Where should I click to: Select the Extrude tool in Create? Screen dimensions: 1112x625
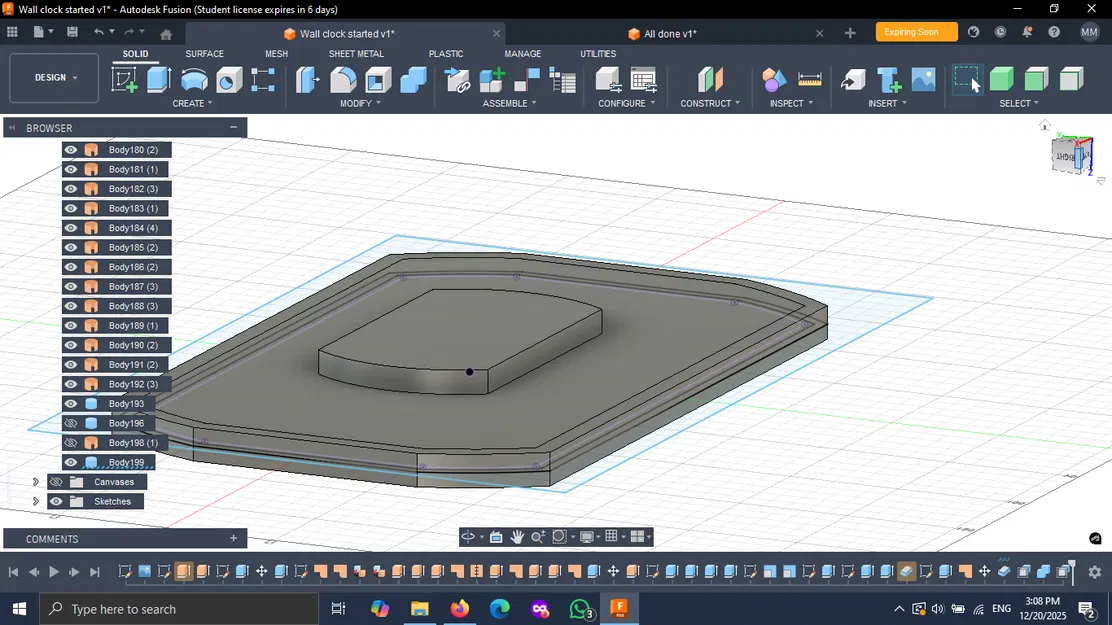pos(159,80)
